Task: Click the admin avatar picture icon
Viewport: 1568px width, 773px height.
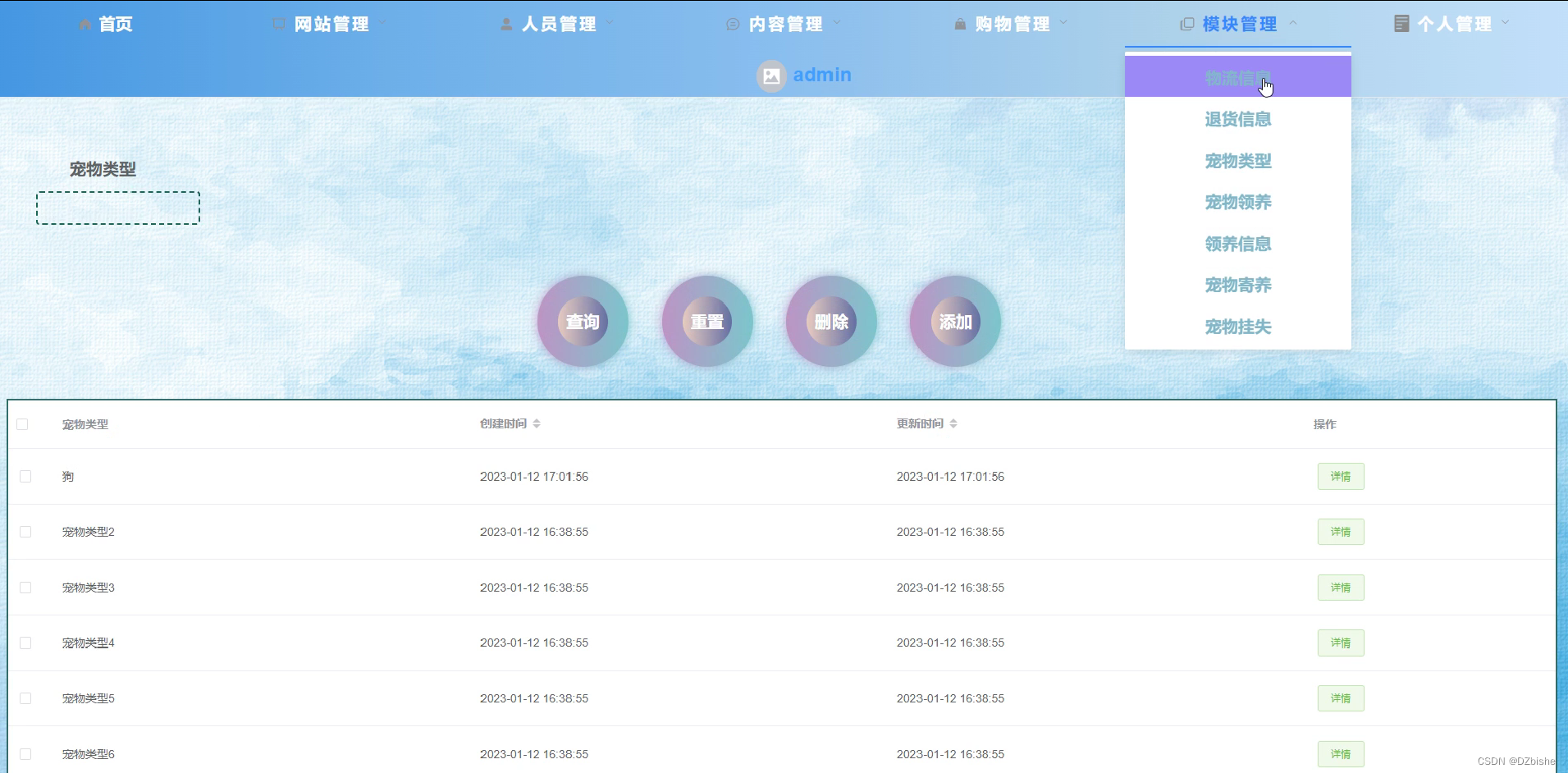Action: click(771, 75)
